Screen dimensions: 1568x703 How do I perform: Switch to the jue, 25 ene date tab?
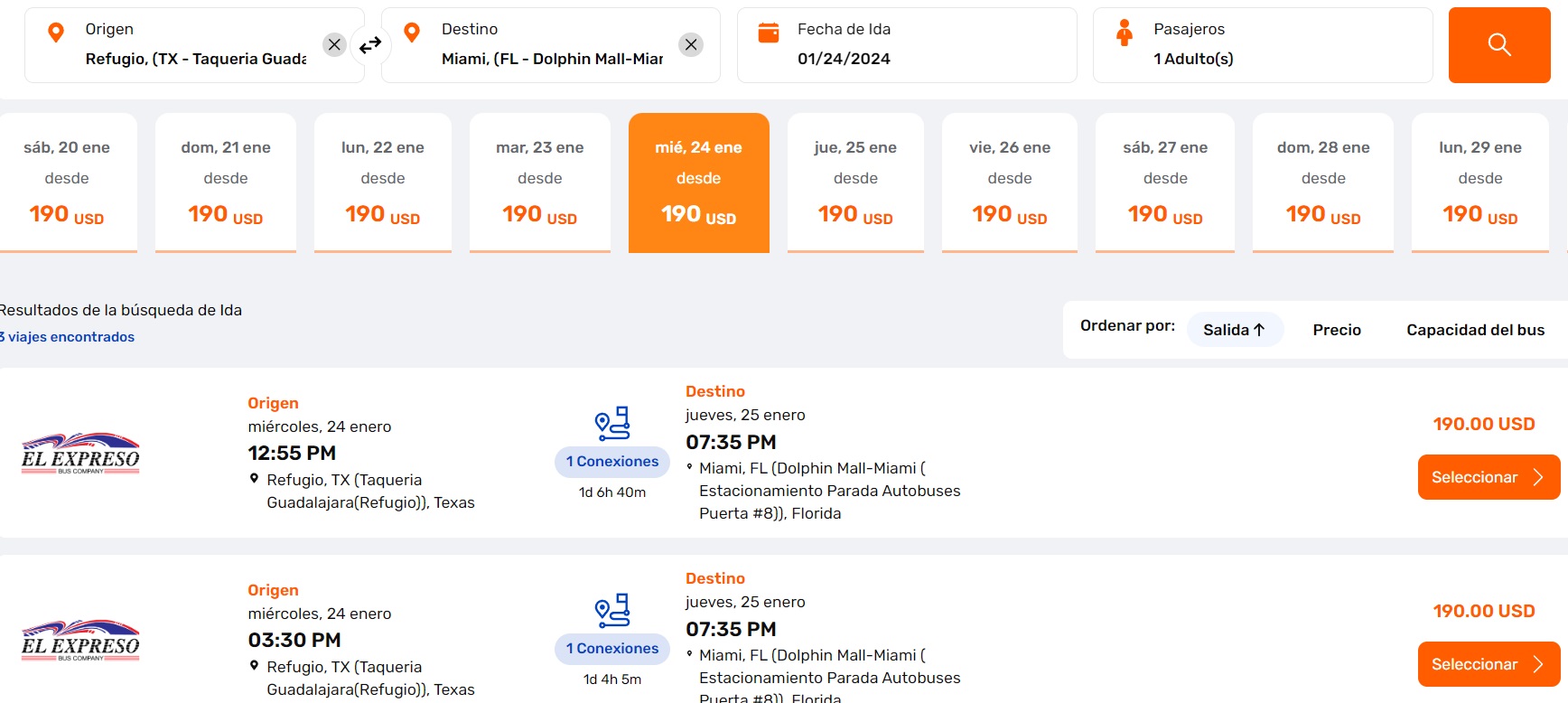(854, 182)
